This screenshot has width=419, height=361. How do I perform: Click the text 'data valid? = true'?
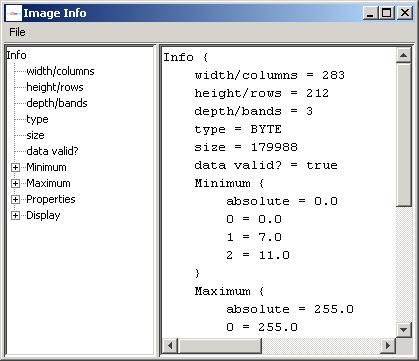pyautogui.click(x=266, y=165)
